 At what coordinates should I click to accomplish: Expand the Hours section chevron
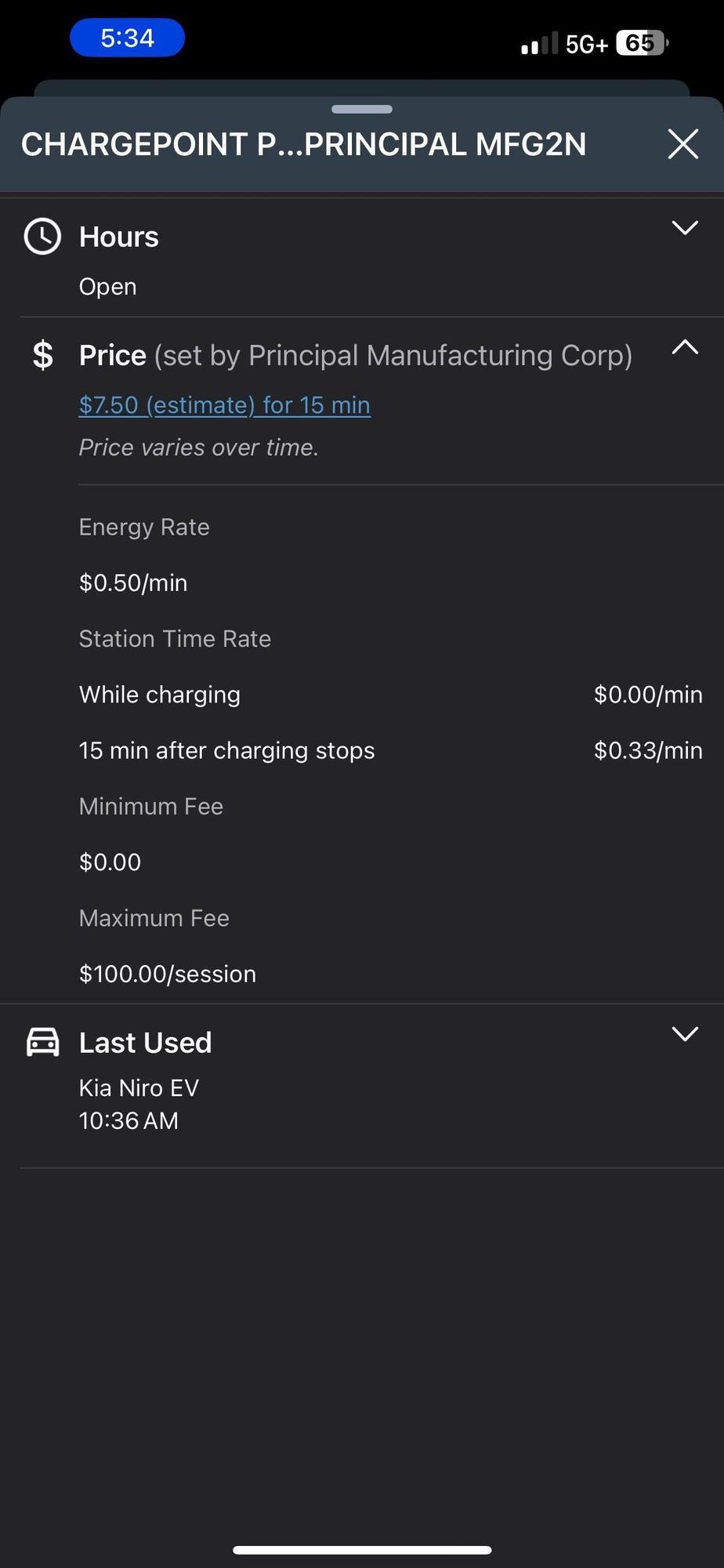click(x=685, y=228)
